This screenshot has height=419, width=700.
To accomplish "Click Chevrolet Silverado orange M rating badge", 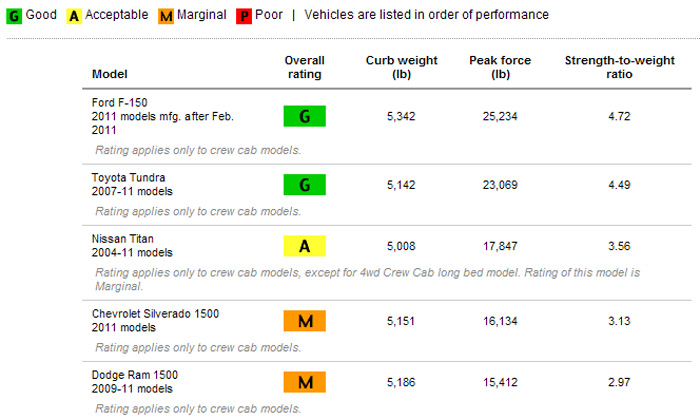I will tap(304, 321).
